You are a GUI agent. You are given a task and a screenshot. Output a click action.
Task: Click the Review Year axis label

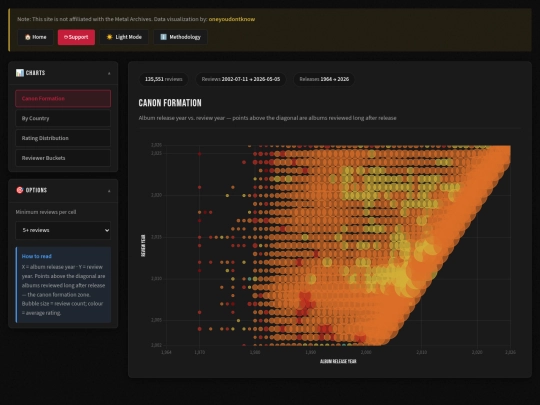pyautogui.click(x=143, y=246)
